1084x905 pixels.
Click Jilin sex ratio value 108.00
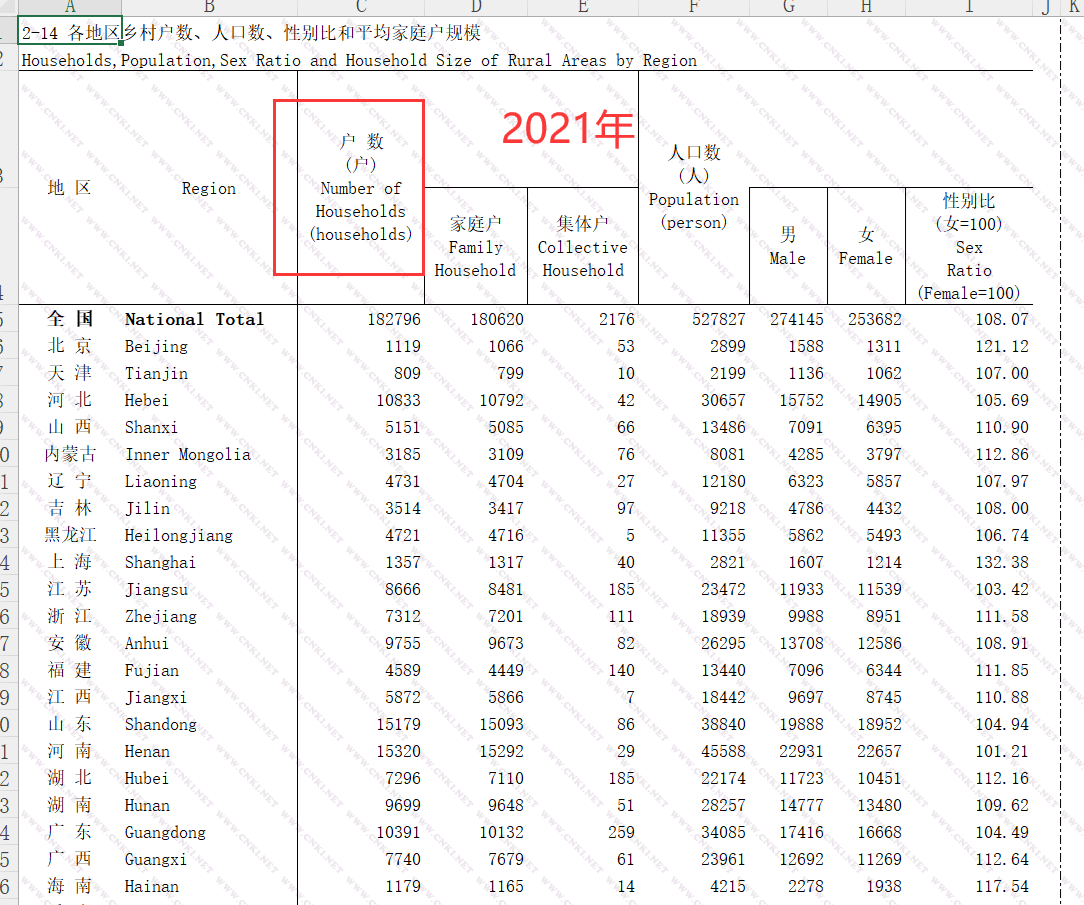pyautogui.click(x=1002, y=508)
